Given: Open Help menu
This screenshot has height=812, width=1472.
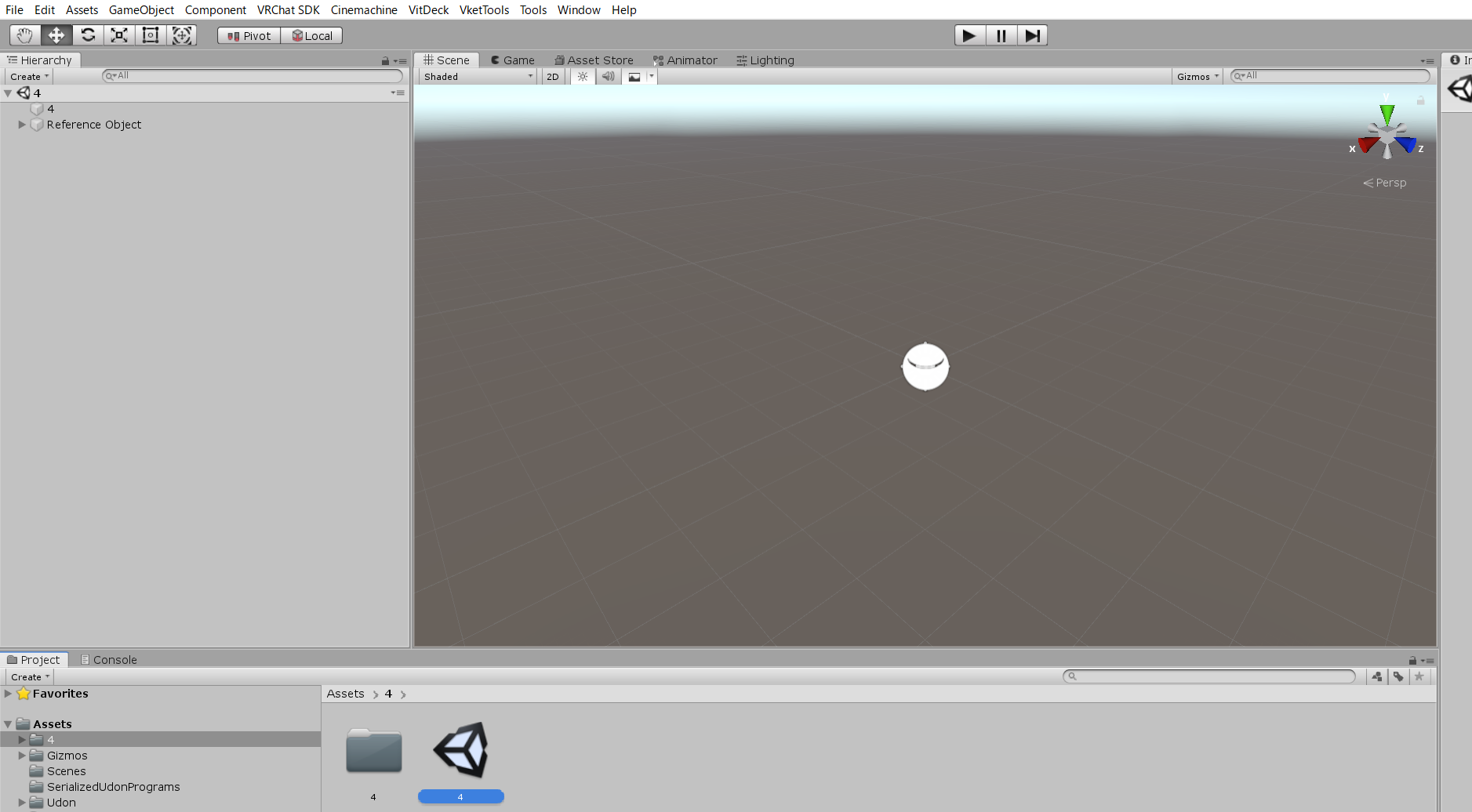Looking at the screenshot, I should (624, 10).
